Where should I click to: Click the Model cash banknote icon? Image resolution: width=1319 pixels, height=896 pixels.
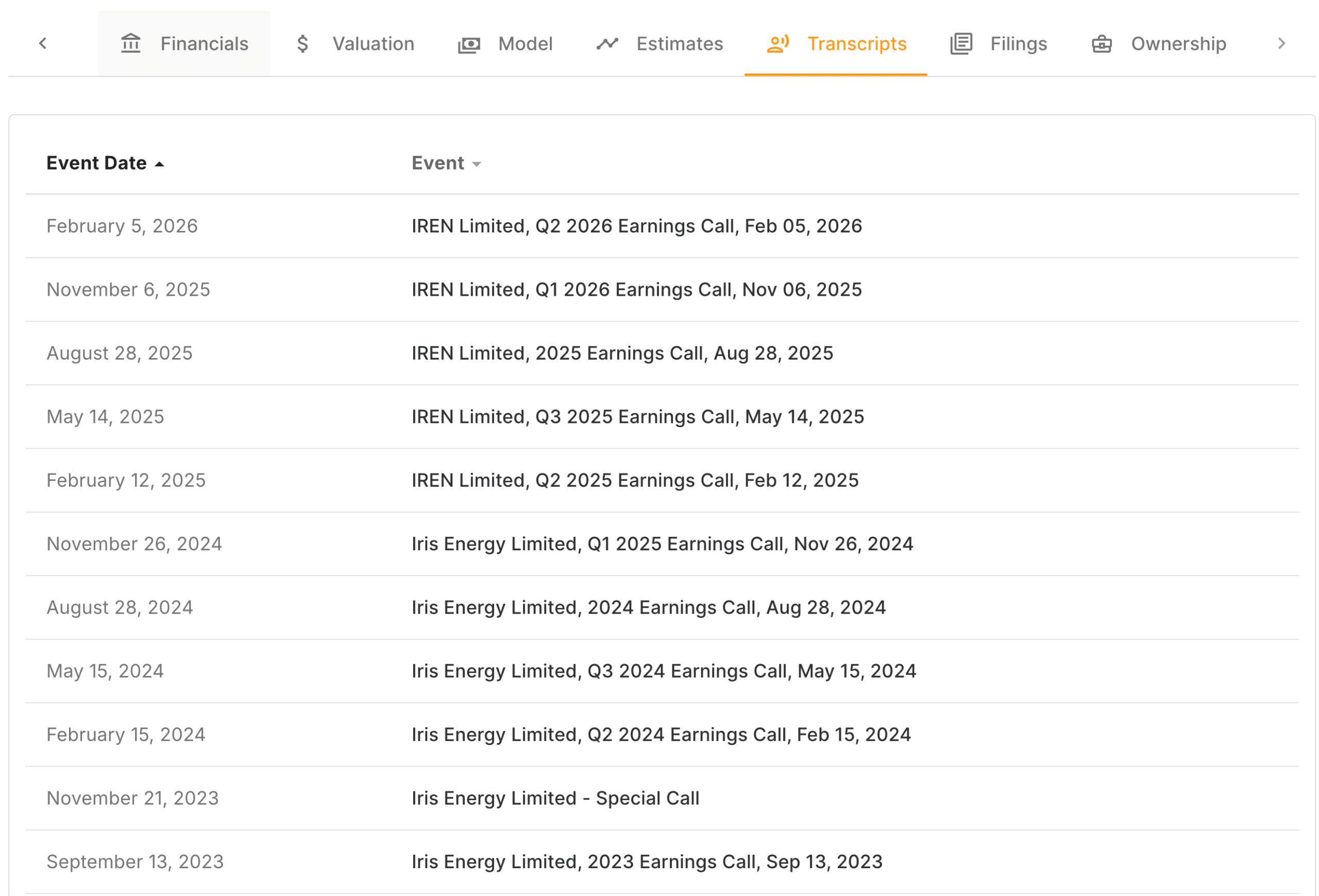[x=469, y=44]
